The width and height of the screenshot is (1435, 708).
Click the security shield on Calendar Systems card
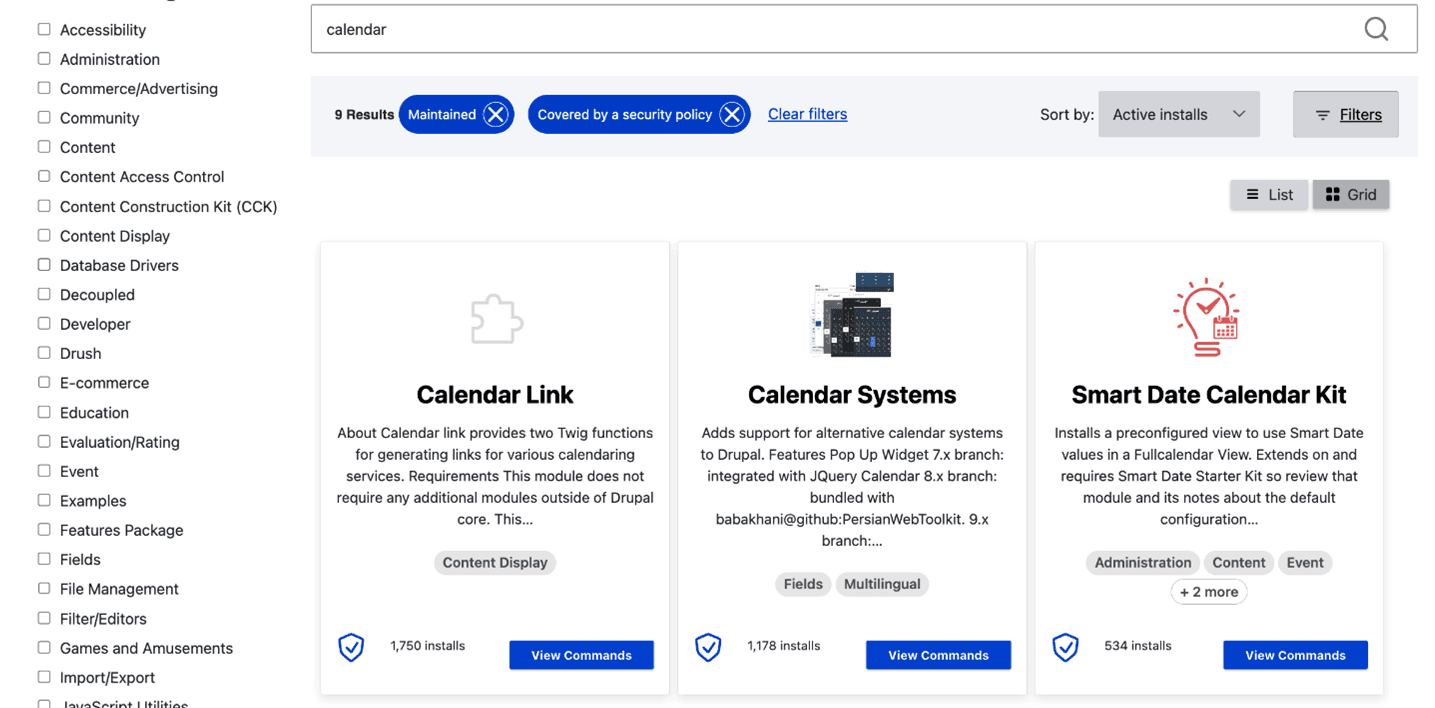pyautogui.click(x=708, y=647)
